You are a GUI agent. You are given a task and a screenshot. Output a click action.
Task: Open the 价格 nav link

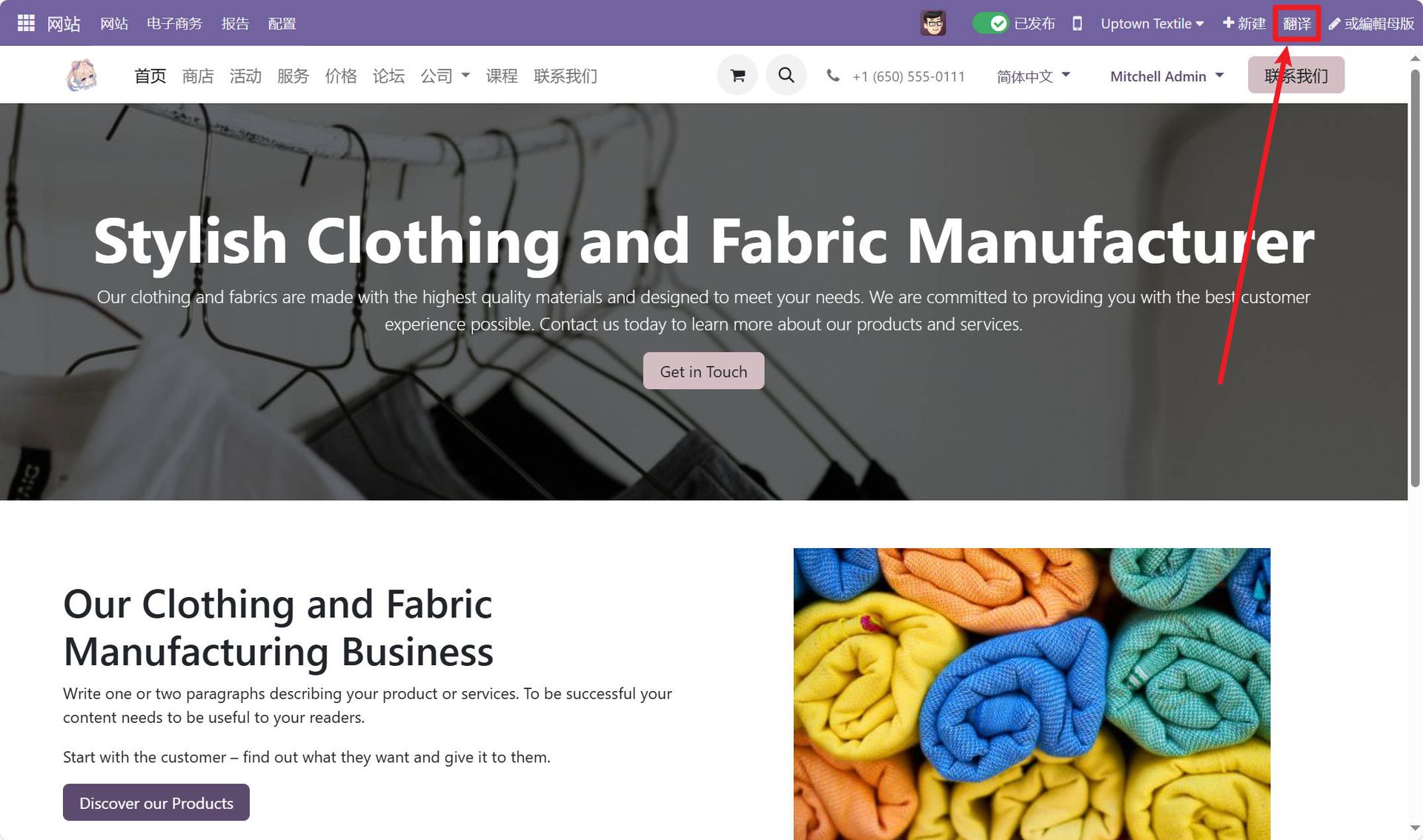(x=341, y=76)
